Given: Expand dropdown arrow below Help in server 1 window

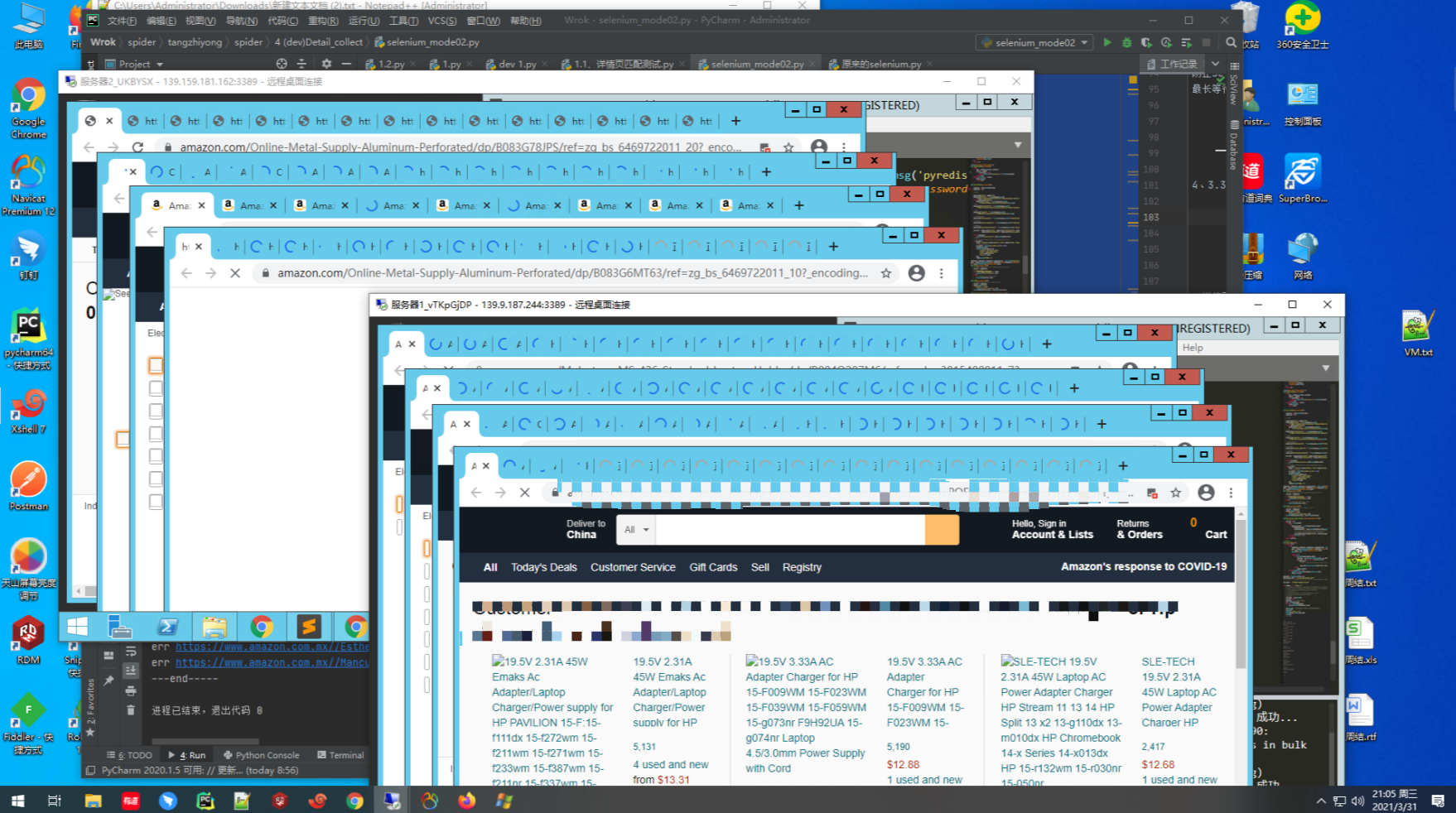Looking at the screenshot, I should point(1326,368).
